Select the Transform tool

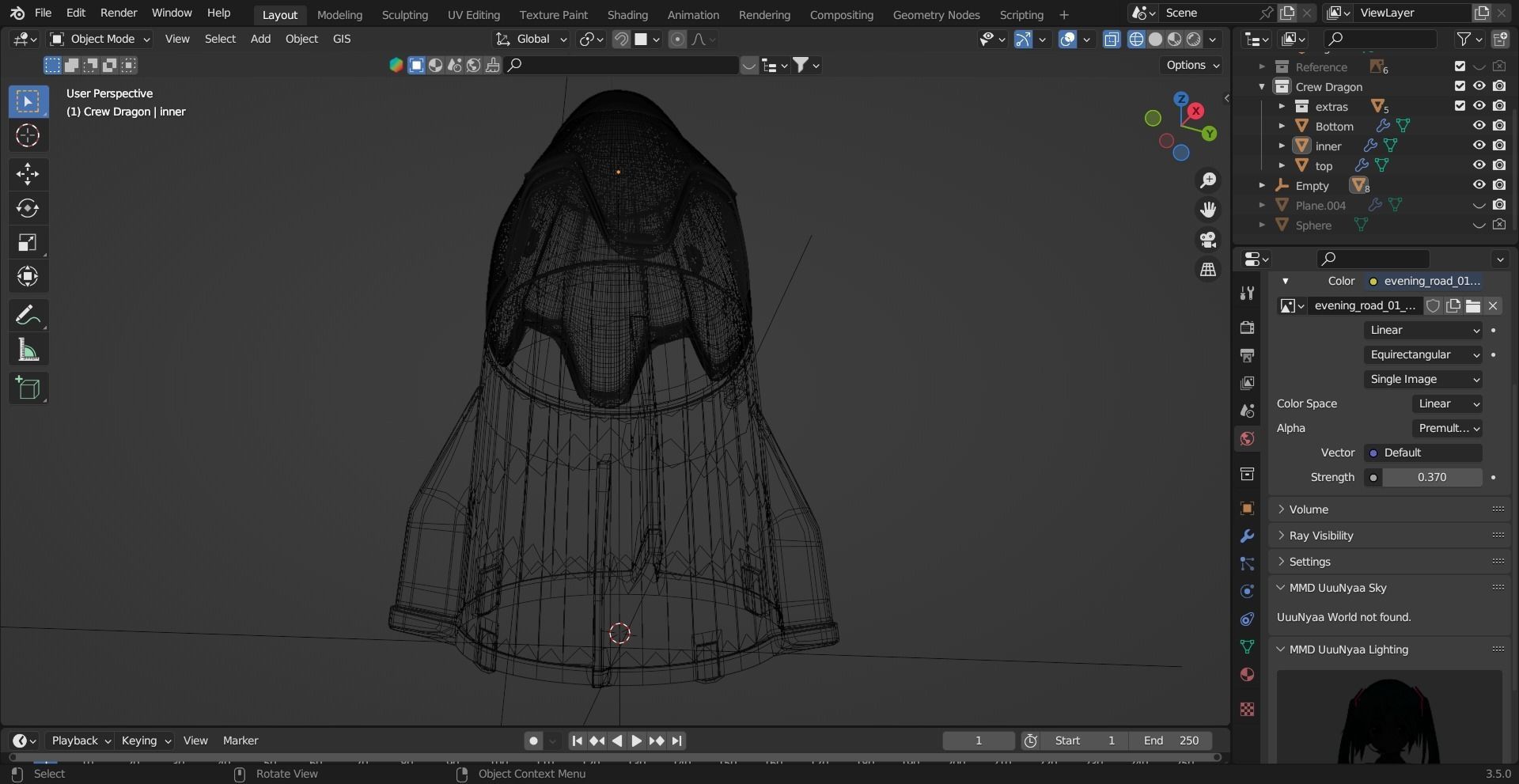click(28, 276)
